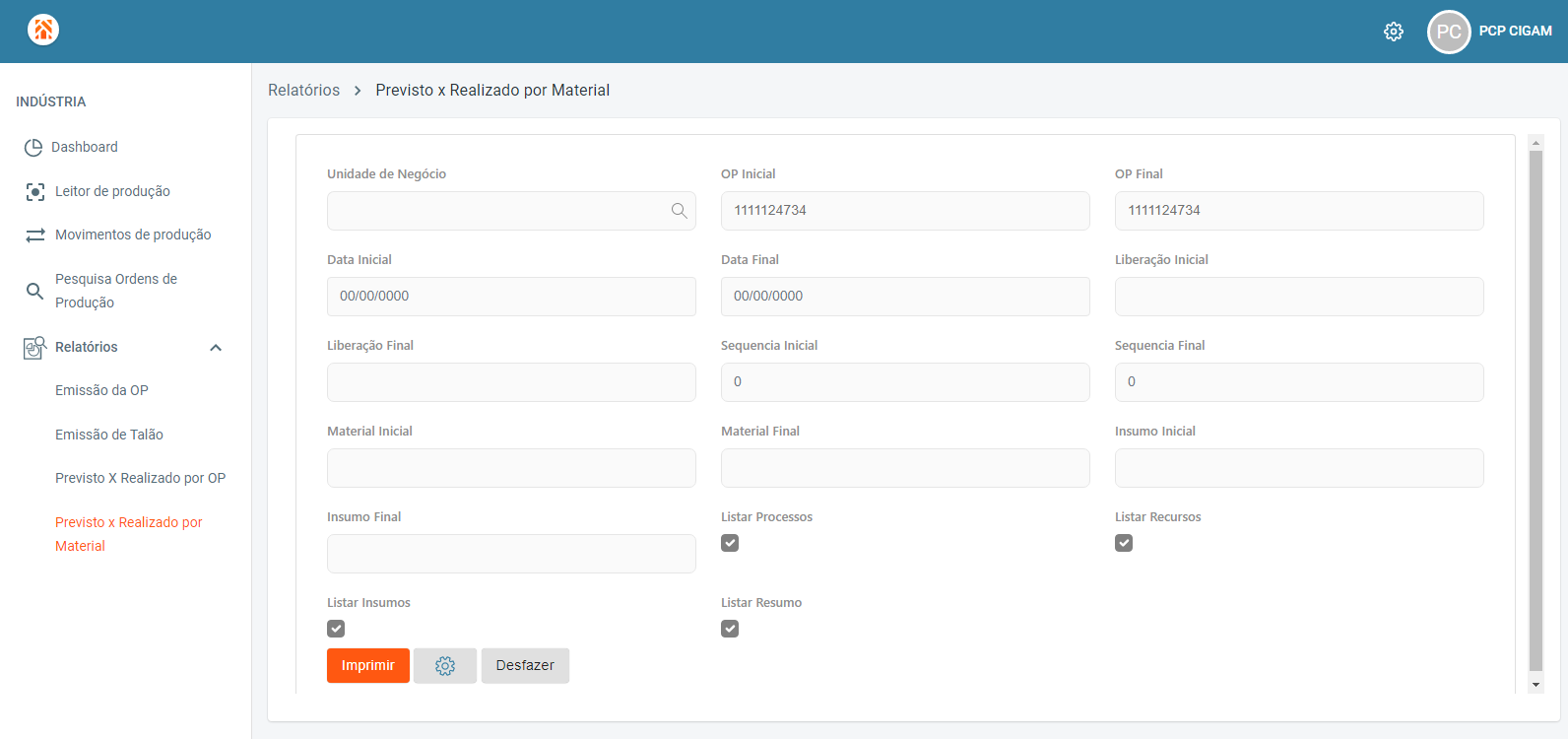Focus the Material Inicial field

coord(511,468)
